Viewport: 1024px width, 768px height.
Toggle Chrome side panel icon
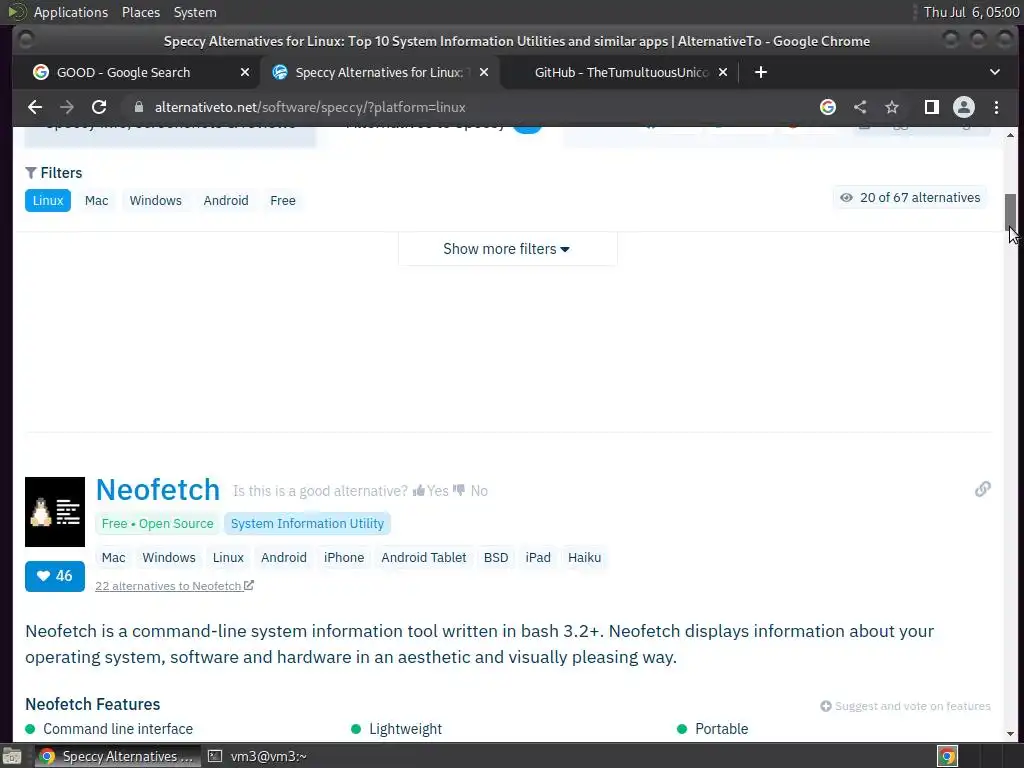[932, 107]
